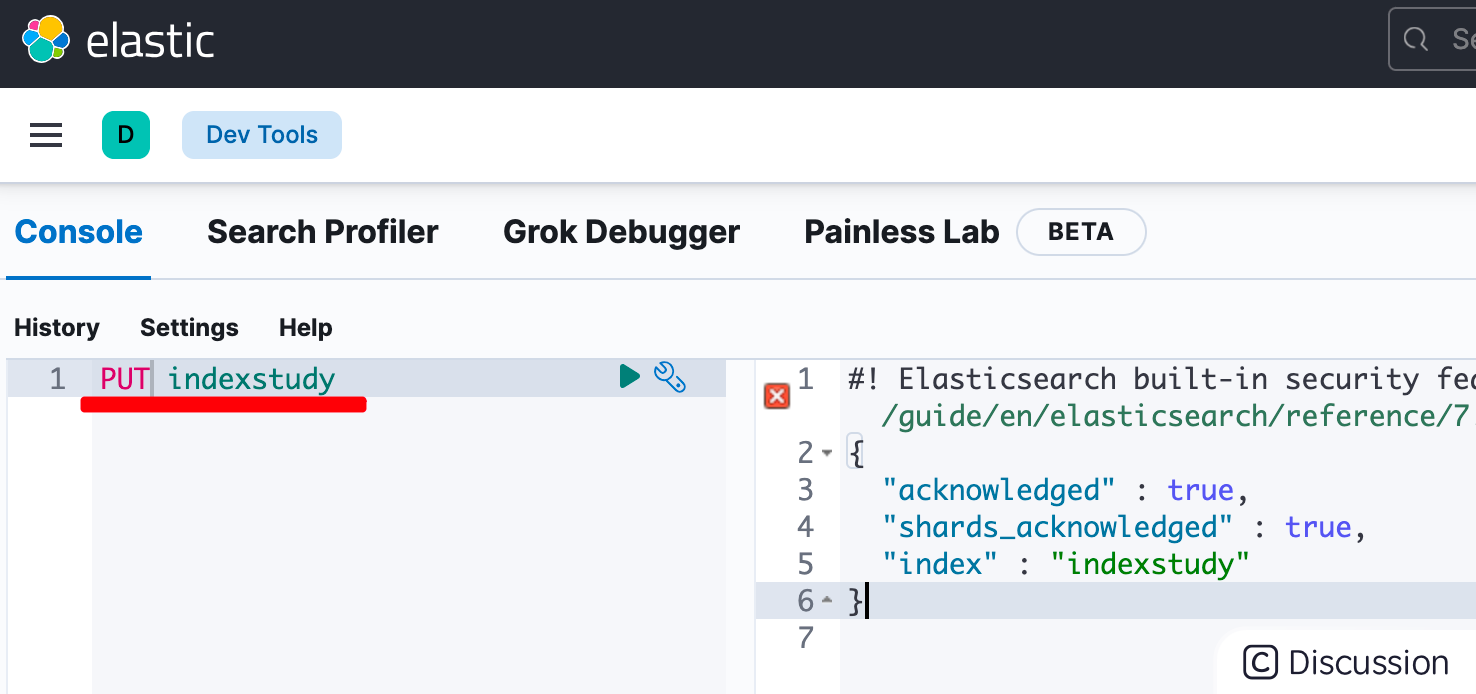Click the Dev Tools breadcrumb
The height and width of the screenshot is (694, 1476).
pyautogui.click(x=262, y=135)
